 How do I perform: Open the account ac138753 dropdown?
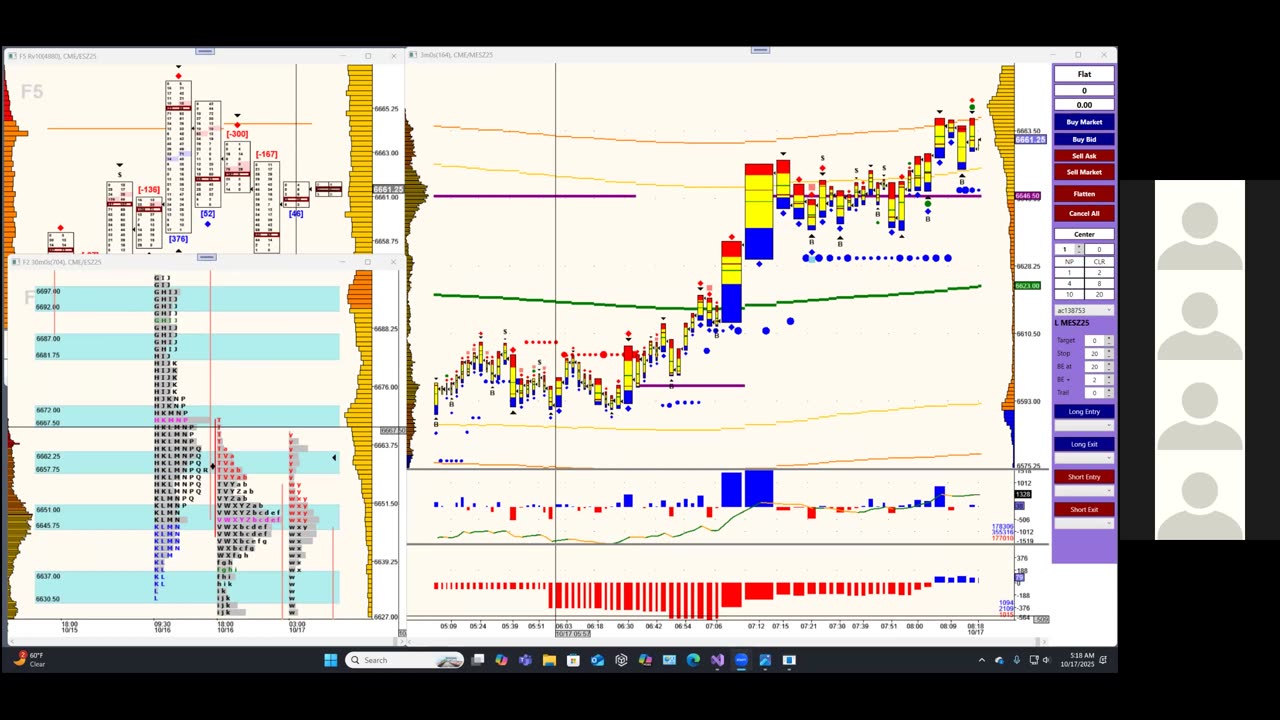coord(1085,310)
